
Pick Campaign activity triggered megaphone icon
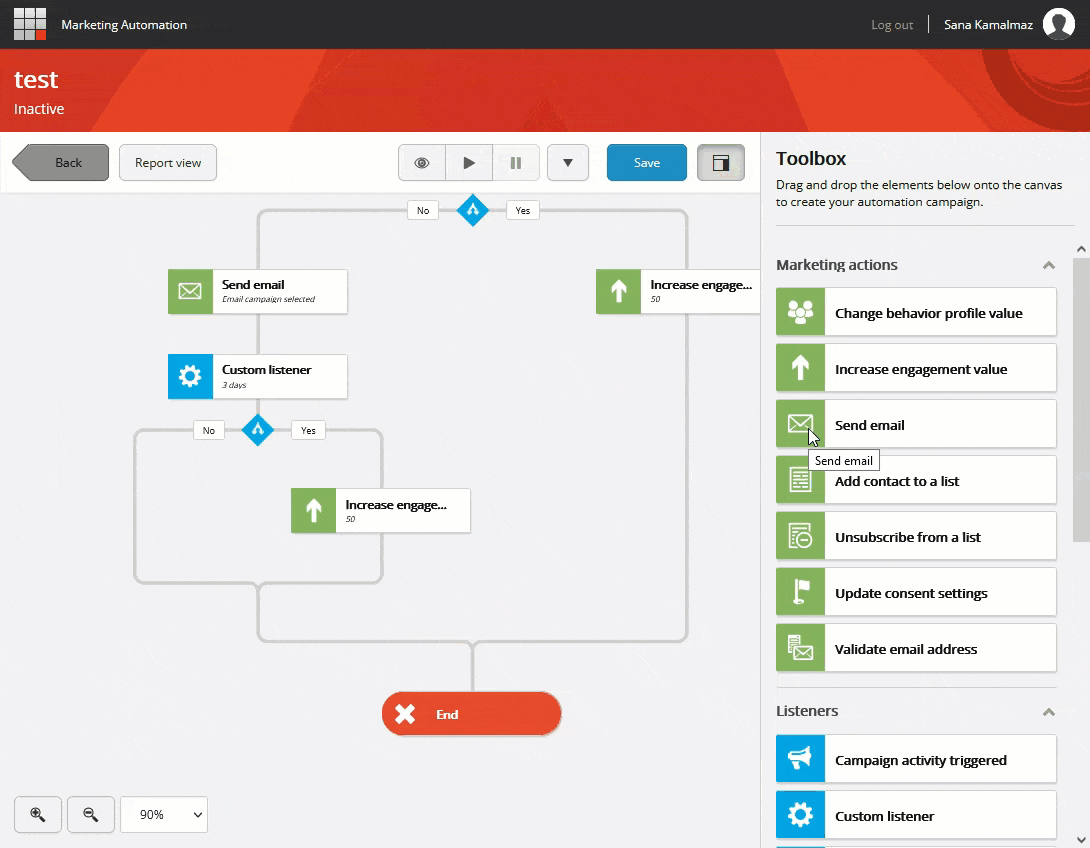click(800, 759)
